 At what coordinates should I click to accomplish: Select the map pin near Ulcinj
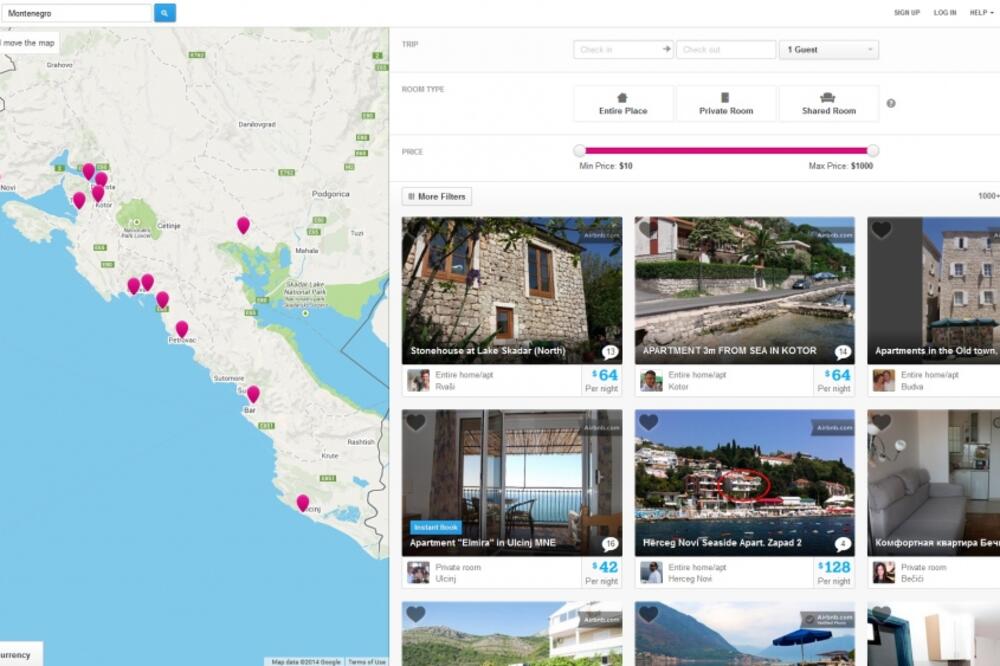pyautogui.click(x=302, y=503)
